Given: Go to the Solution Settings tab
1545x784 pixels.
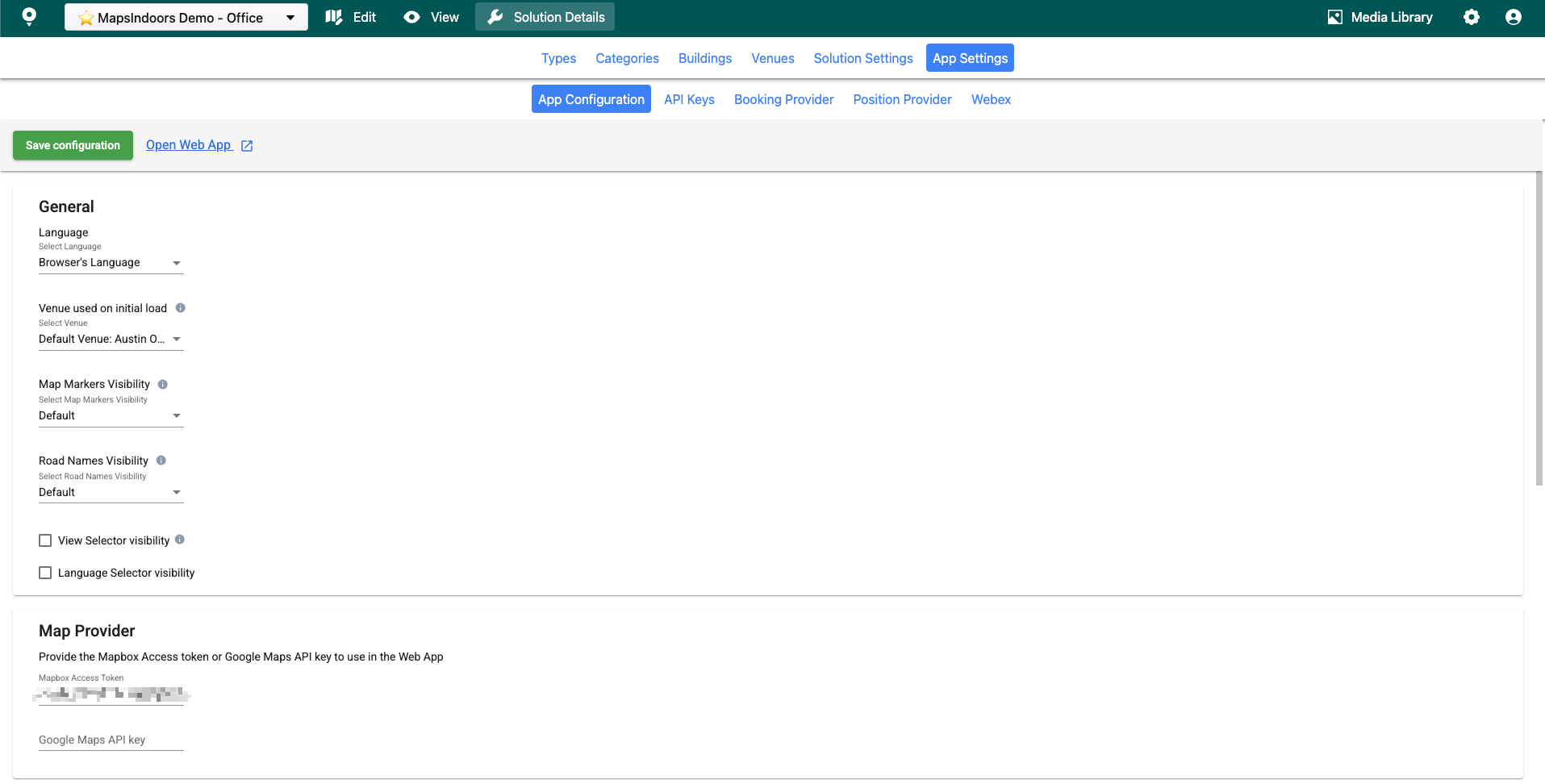Looking at the screenshot, I should click(x=862, y=58).
